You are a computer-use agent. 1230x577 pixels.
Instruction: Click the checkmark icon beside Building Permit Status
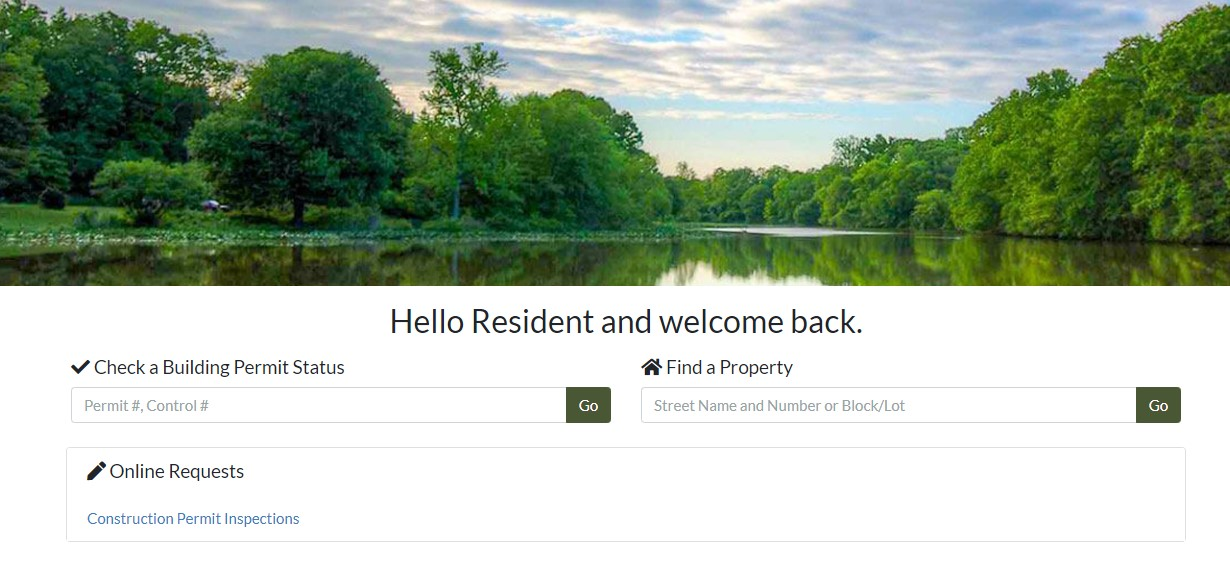click(80, 367)
